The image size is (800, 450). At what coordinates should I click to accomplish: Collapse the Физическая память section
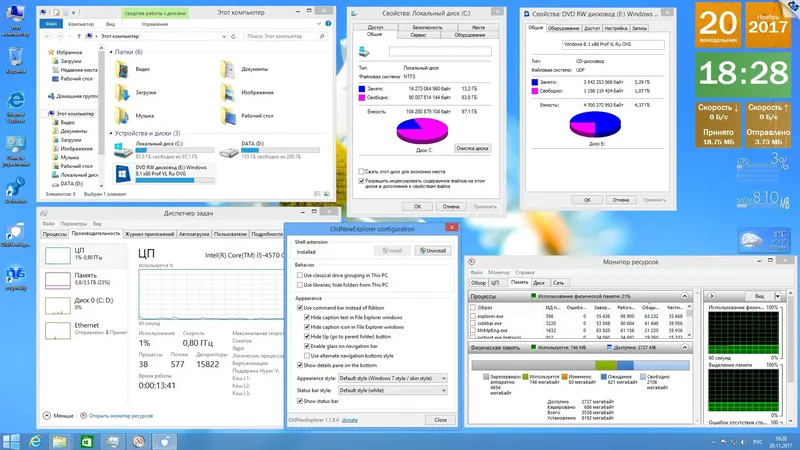pyautogui.click(x=684, y=347)
